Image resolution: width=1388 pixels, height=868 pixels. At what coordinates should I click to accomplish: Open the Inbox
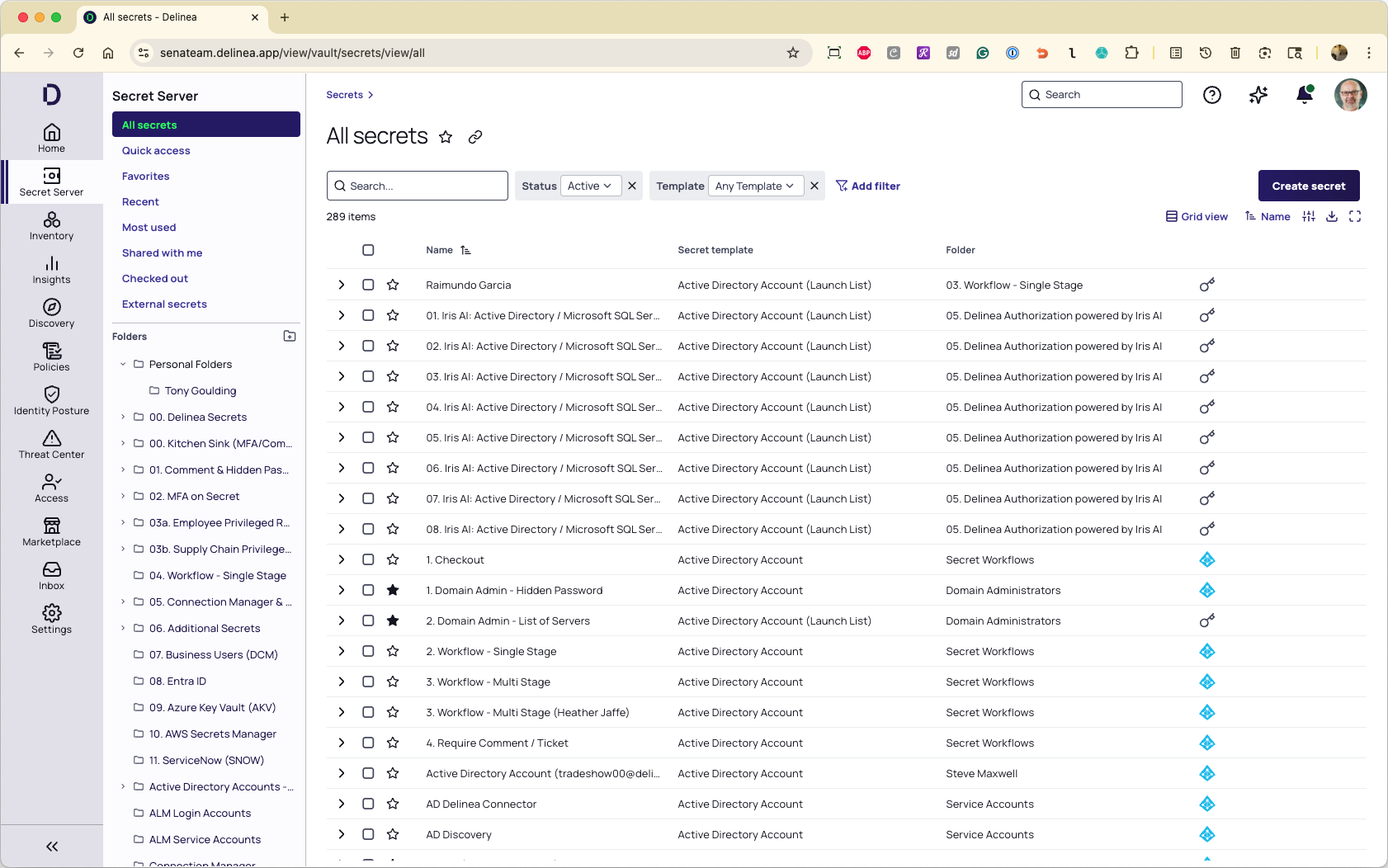(51, 575)
